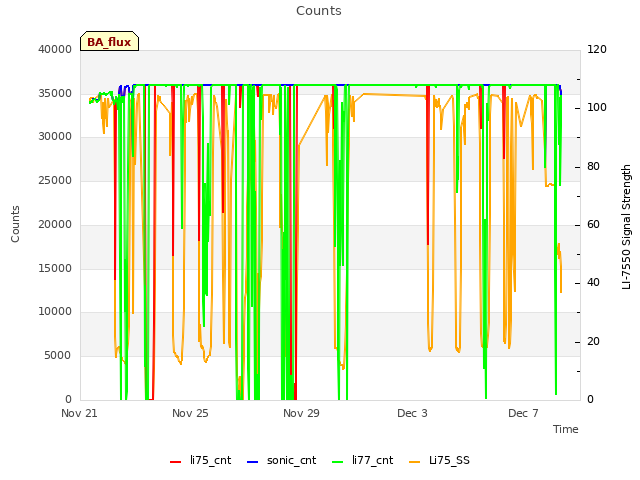
Task: Click the 10000 left axis value
Action: pyautogui.click(x=55, y=311)
